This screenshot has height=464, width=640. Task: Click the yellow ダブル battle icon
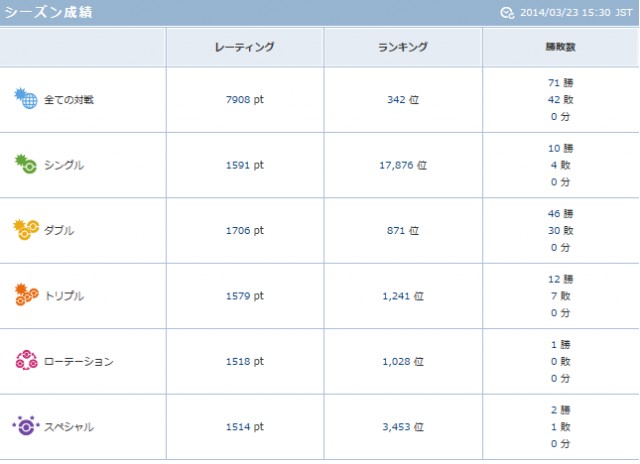click(x=26, y=230)
